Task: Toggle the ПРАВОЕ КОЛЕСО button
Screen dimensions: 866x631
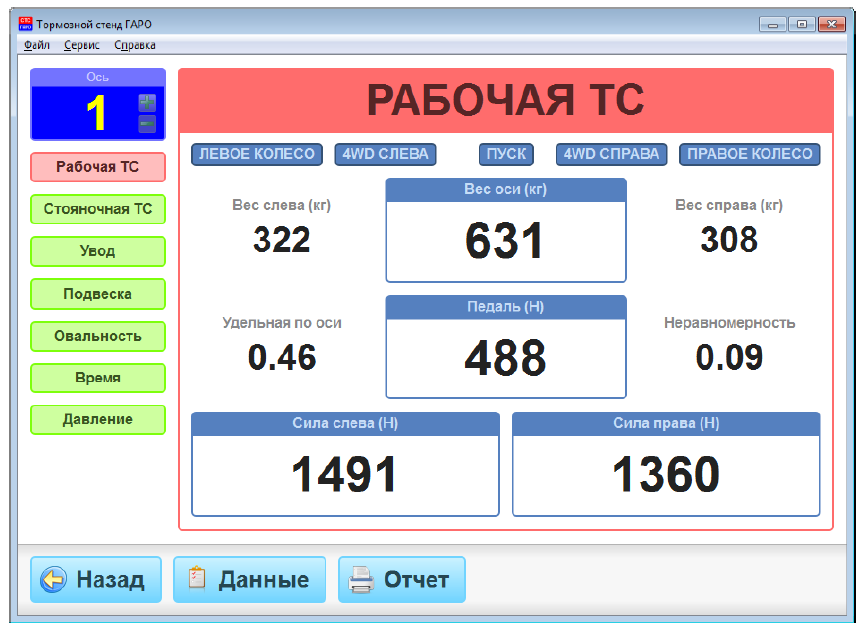Action: [x=750, y=154]
